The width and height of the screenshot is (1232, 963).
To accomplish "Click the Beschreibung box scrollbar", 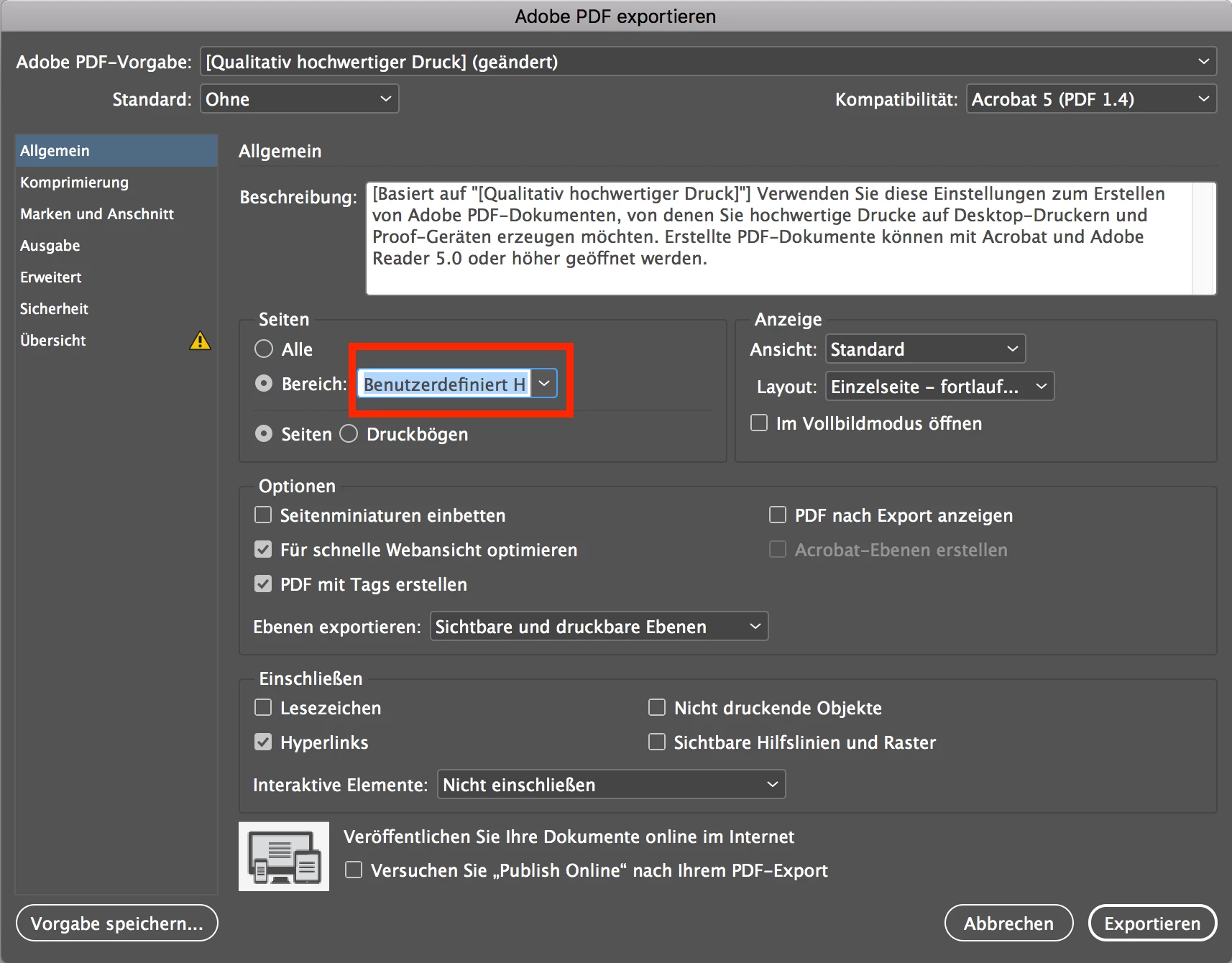I will [x=1204, y=239].
